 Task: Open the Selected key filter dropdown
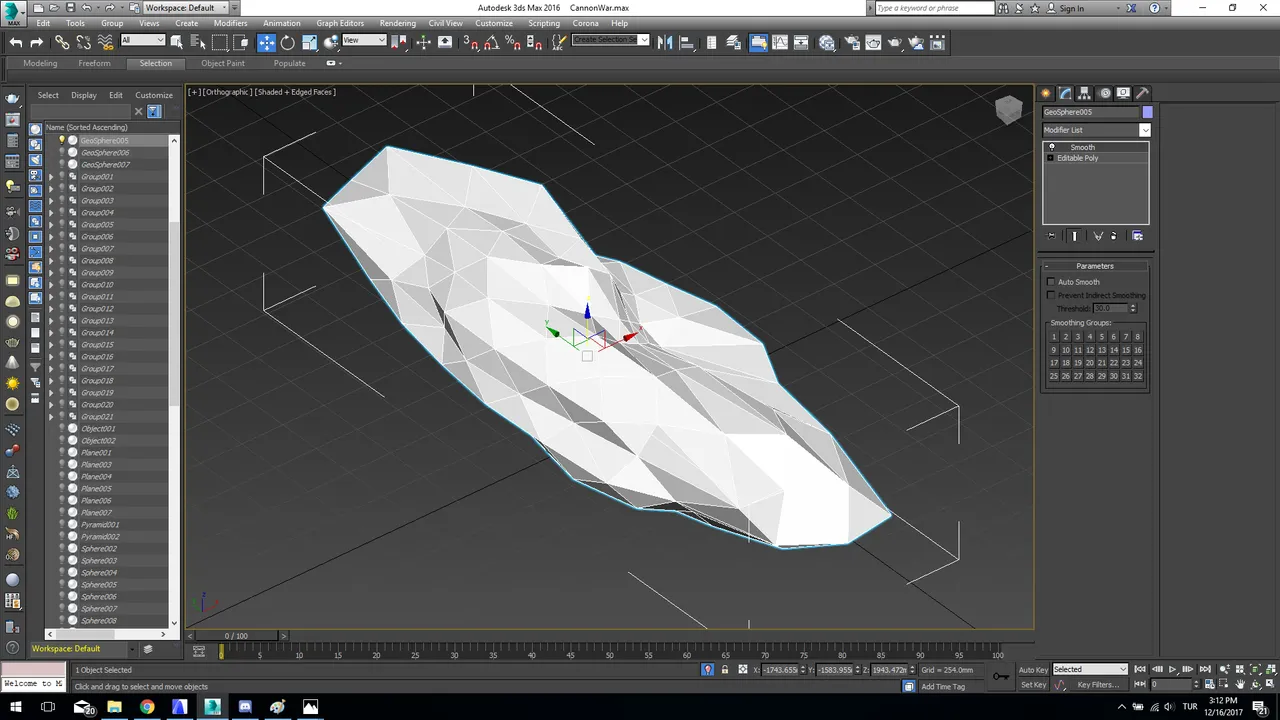1090,669
